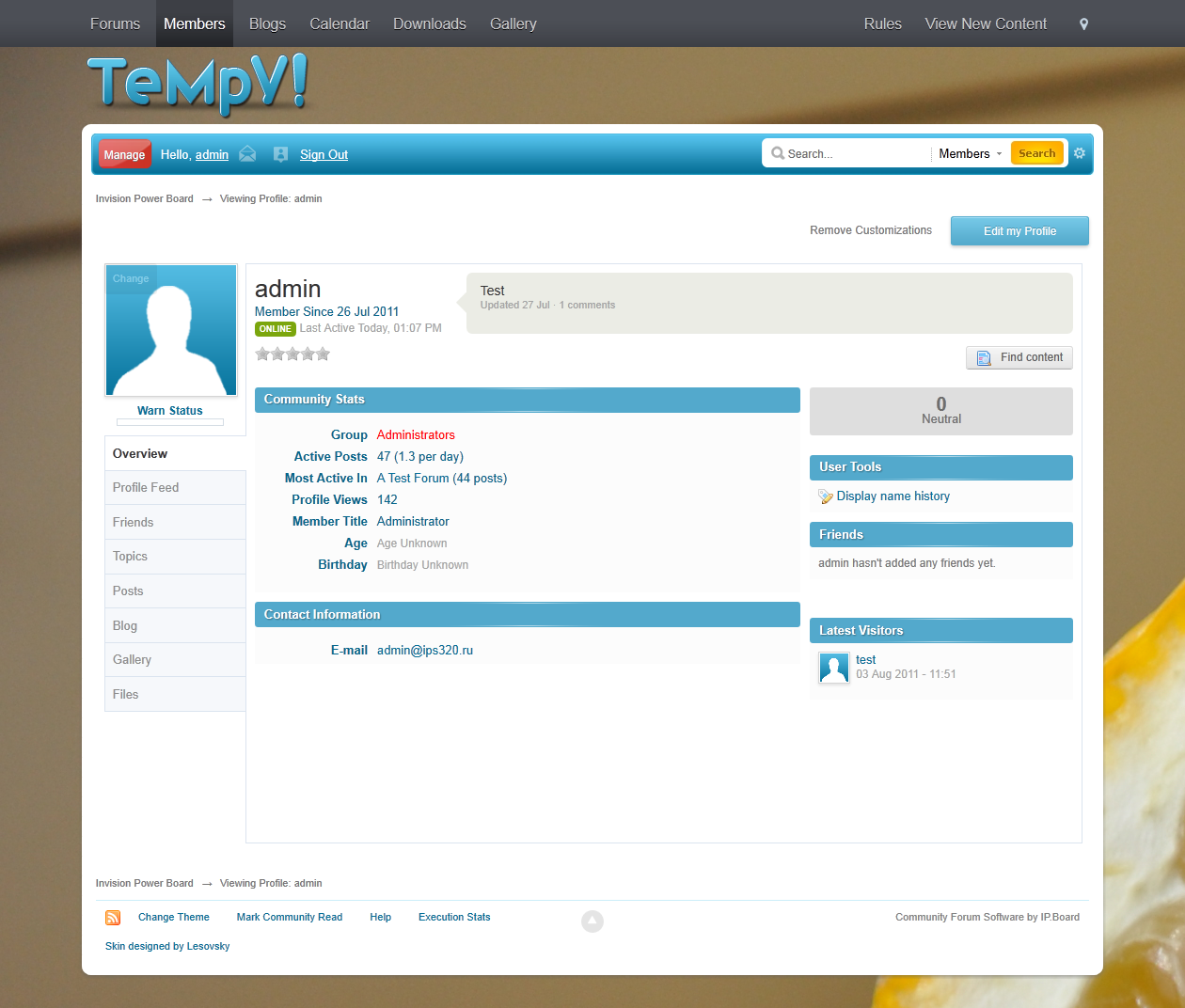1185x1008 pixels.
Task: Click the Display name history icon
Action: coord(826,496)
